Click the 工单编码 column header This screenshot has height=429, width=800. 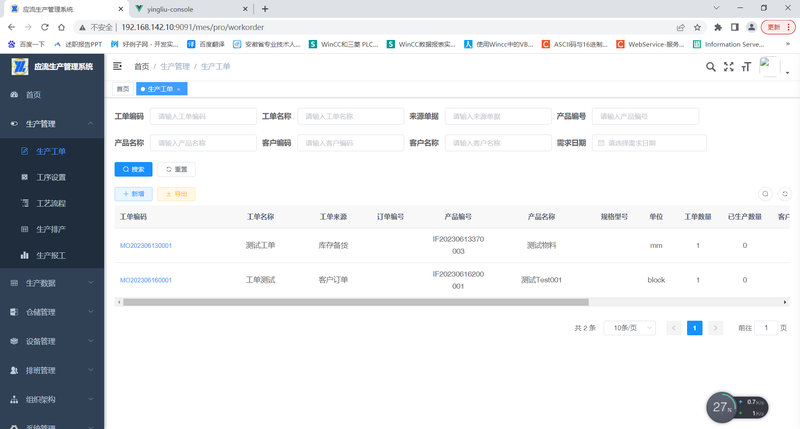click(x=133, y=217)
